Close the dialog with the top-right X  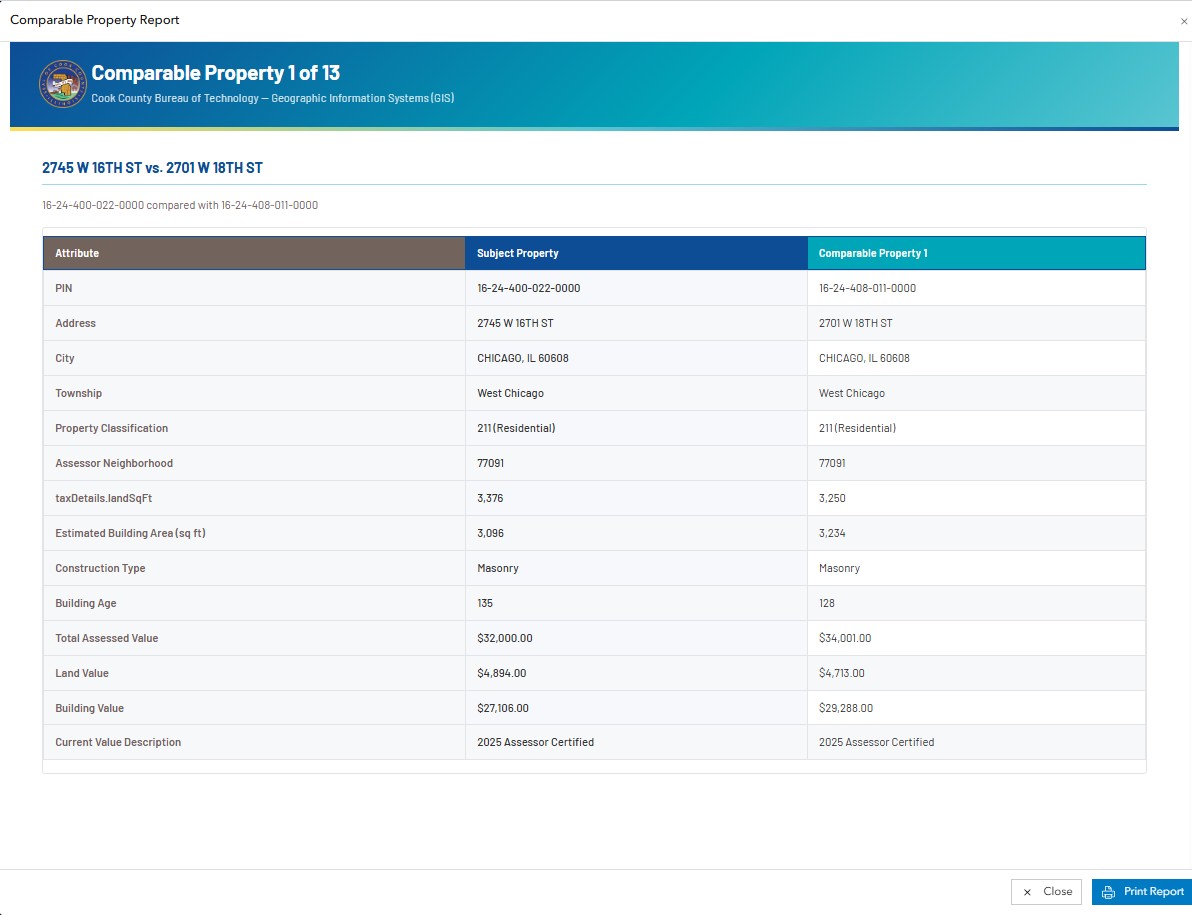tap(1184, 21)
